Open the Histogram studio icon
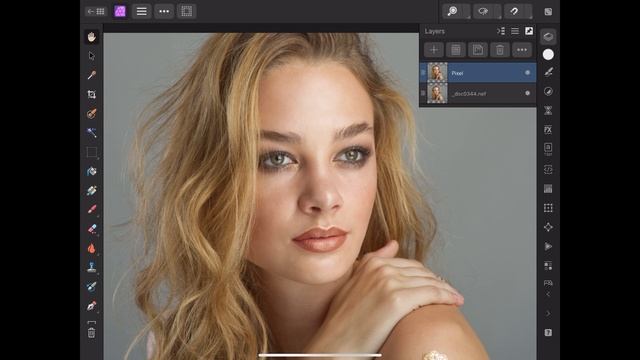 click(548, 189)
